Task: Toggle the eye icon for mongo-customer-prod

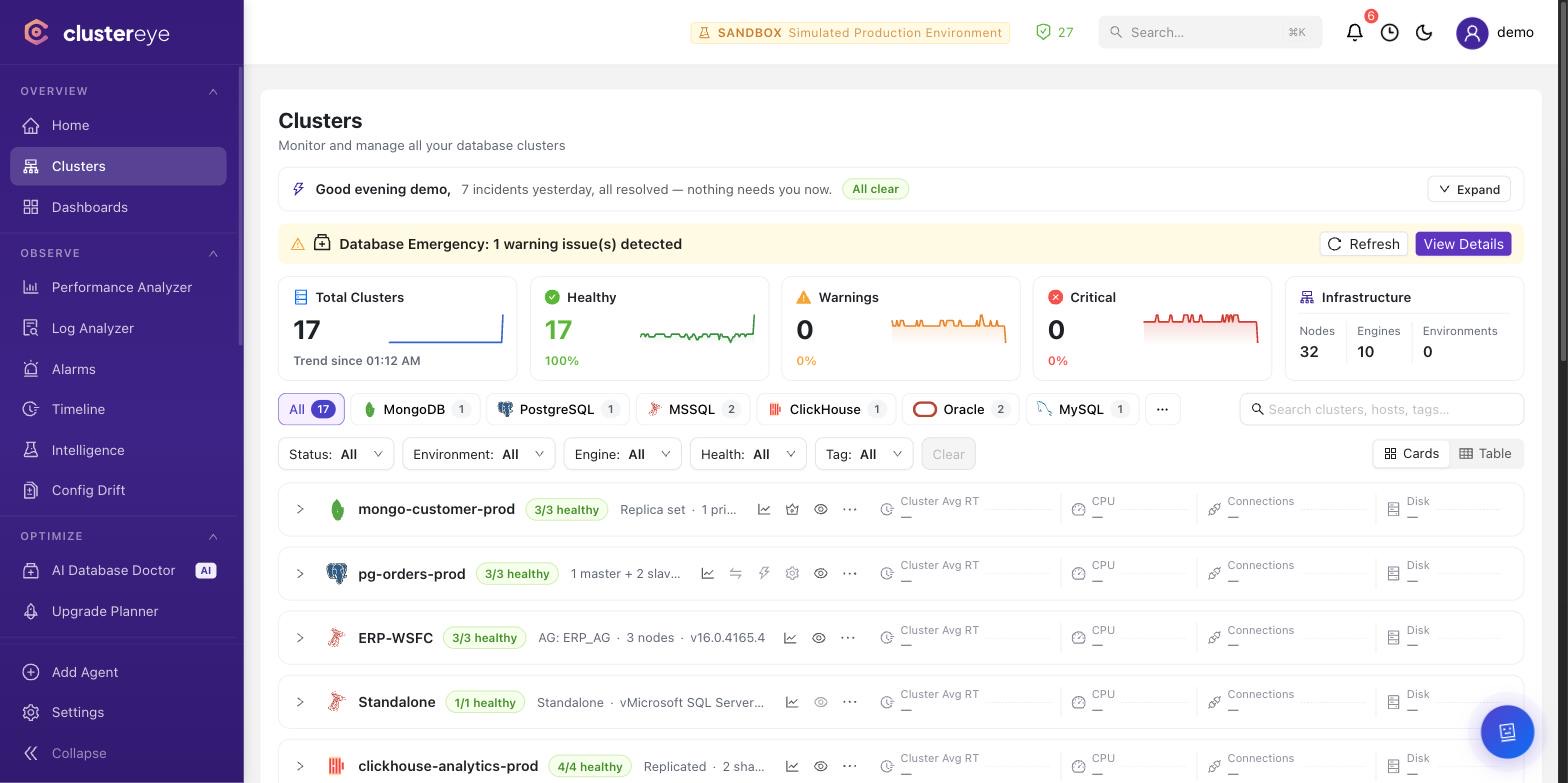Action: click(x=821, y=509)
